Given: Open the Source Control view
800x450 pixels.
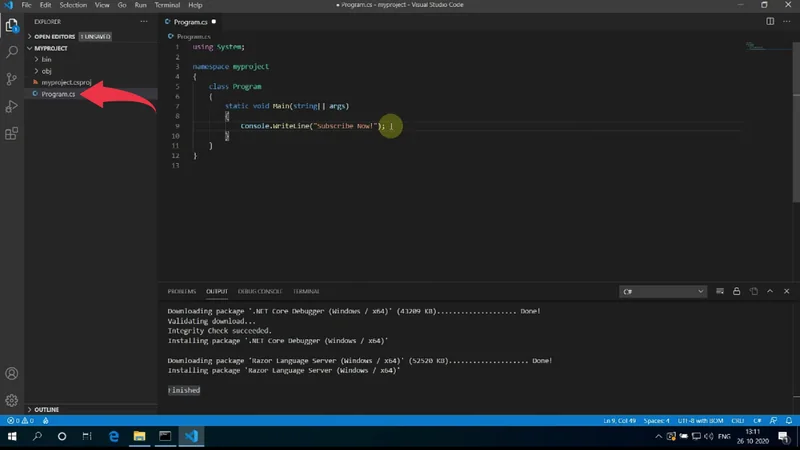Looking at the screenshot, I should click(x=12, y=78).
